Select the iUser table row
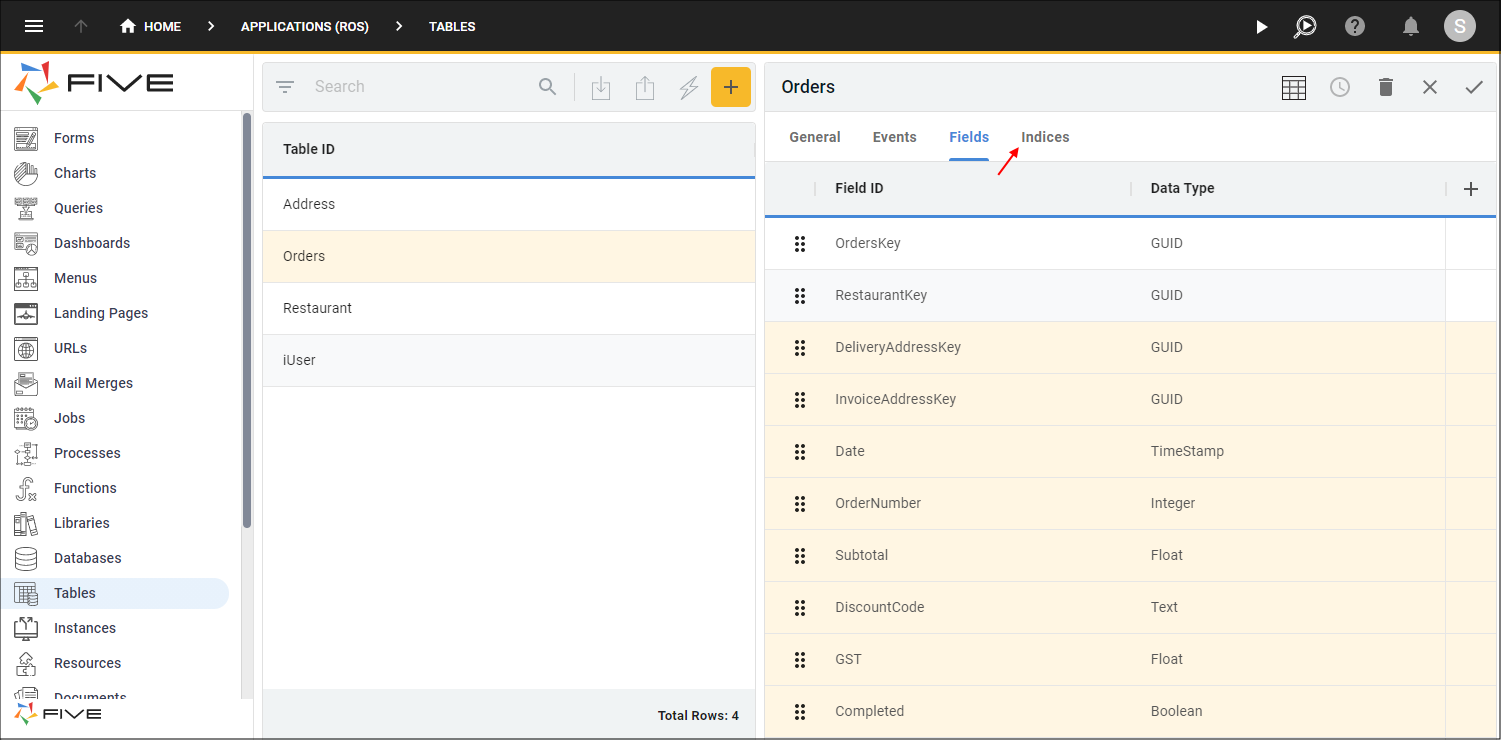Image resolution: width=1501 pixels, height=740 pixels. click(509, 360)
